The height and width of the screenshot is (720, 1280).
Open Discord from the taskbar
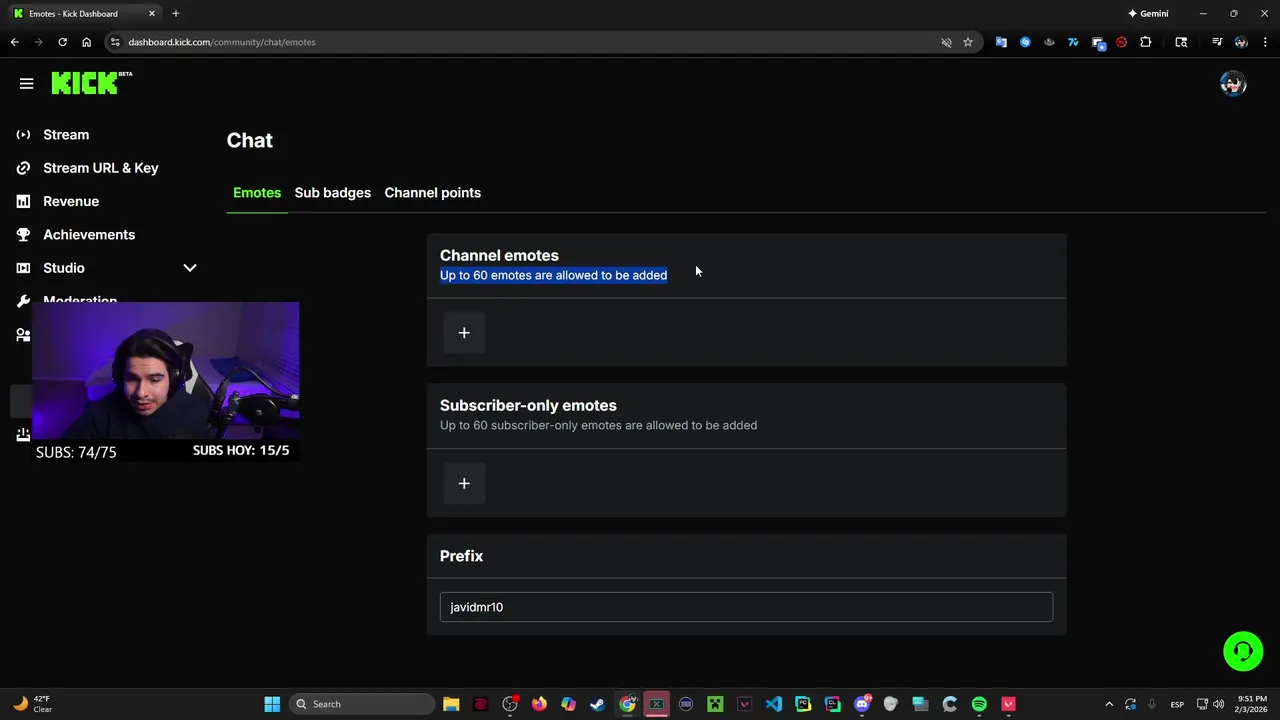(862, 704)
